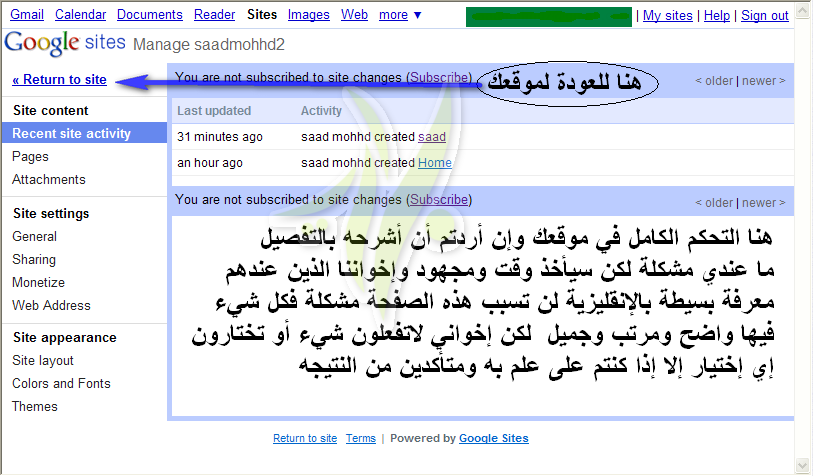Click the scrollbar down arrow
This screenshot has height=476, width=813.
(x=803, y=465)
